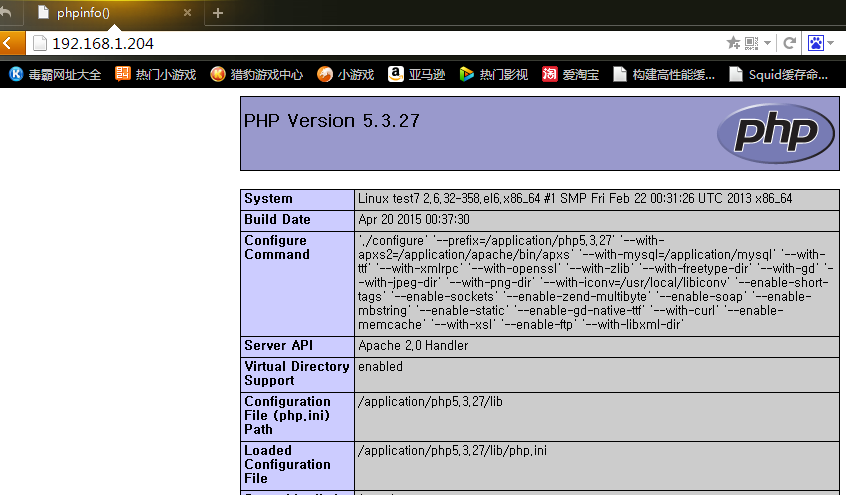Open 亚马逊 Amazon bookmark
846x495 pixels.
[417, 74]
